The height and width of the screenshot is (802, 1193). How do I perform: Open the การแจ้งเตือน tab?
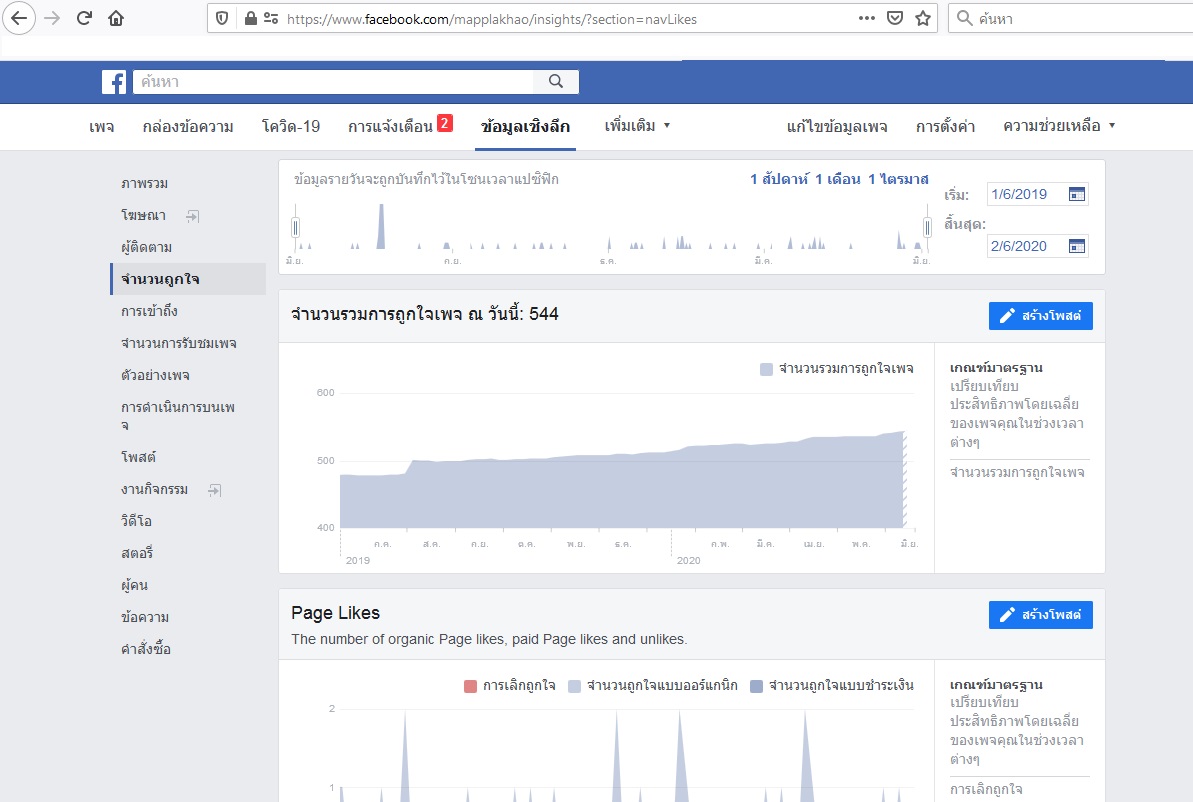point(390,126)
